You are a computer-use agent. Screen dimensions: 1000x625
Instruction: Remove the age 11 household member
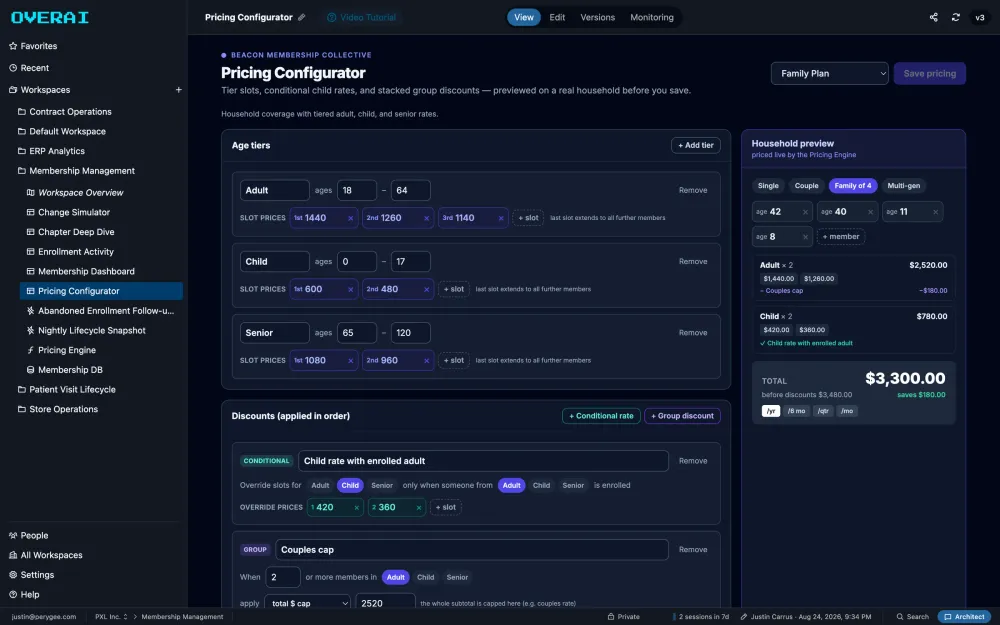tap(935, 212)
